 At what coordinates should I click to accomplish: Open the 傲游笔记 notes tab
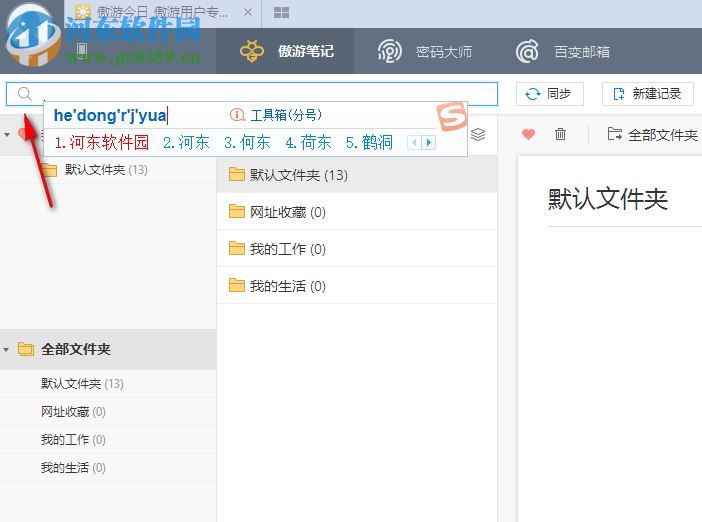pyautogui.click(x=285, y=51)
